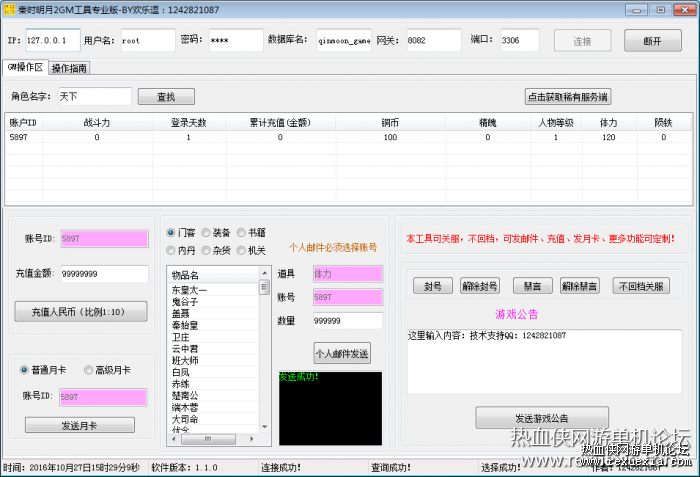Click the 充值金额 field 99999999
Image resolution: width=700 pixels, height=477 pixels.
pos(104,274)
